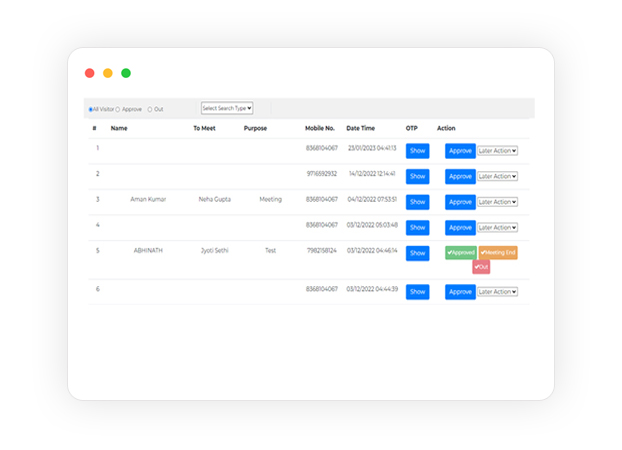
Task: Show OTP for row 4 visitor
Action: 417,227
